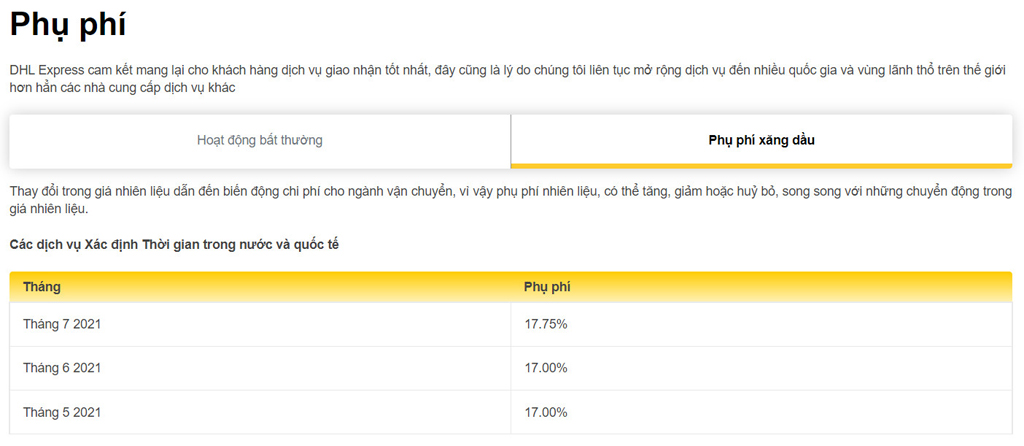Click the Tháng column header
This screenshot has width=1024, height=446.
42,287
